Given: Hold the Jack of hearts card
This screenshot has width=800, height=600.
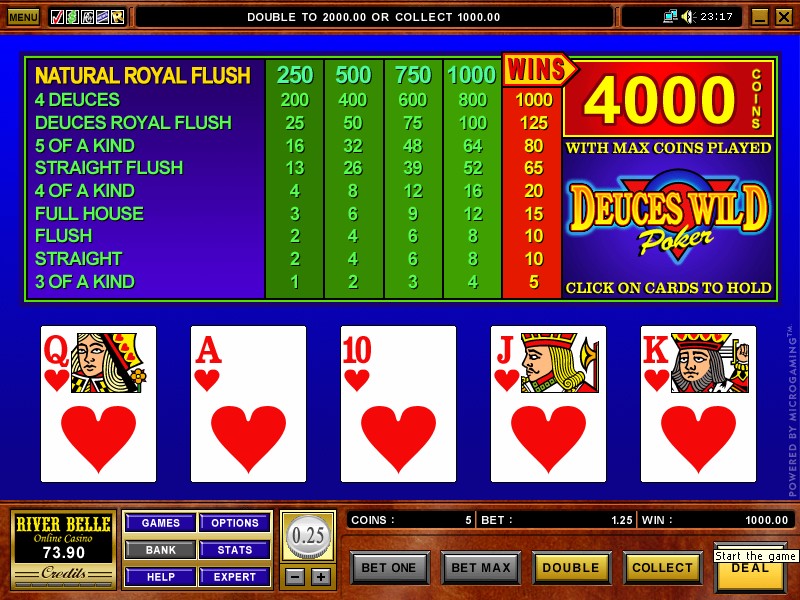Looking at the screenshot, I should [x=548, y=404].
